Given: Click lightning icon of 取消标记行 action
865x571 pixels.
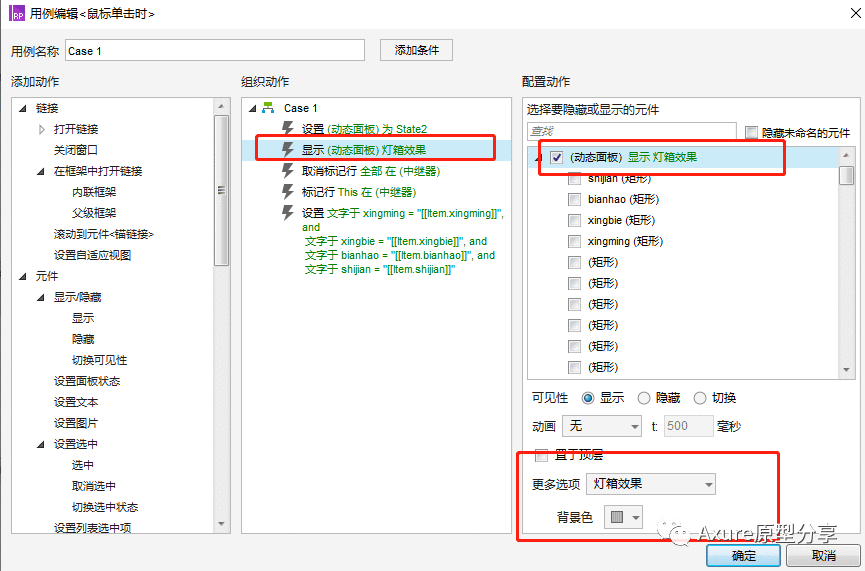Looking at the screenshot, I should click(x=287, y=170).
